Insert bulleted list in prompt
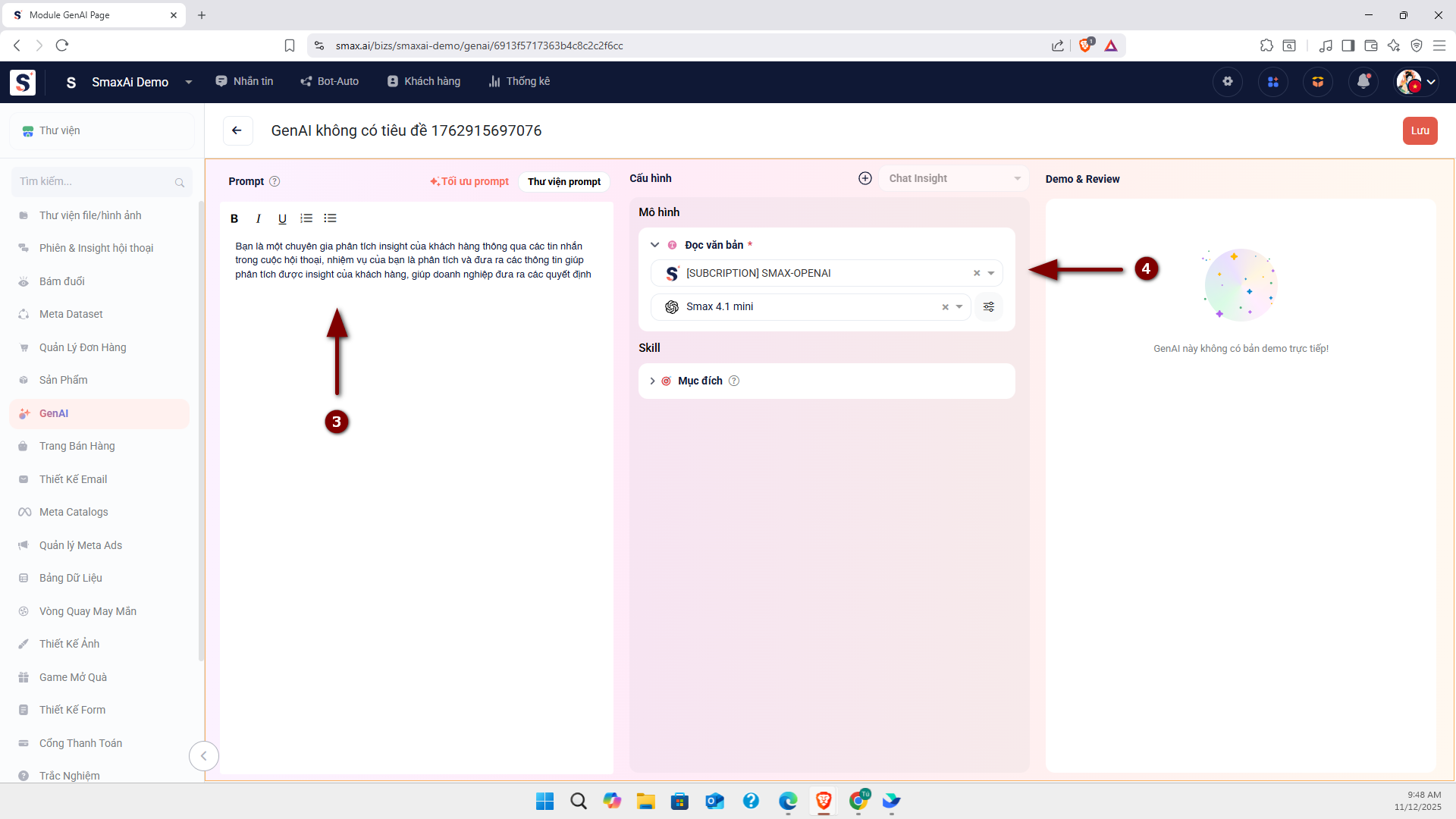 pos(330,218)
